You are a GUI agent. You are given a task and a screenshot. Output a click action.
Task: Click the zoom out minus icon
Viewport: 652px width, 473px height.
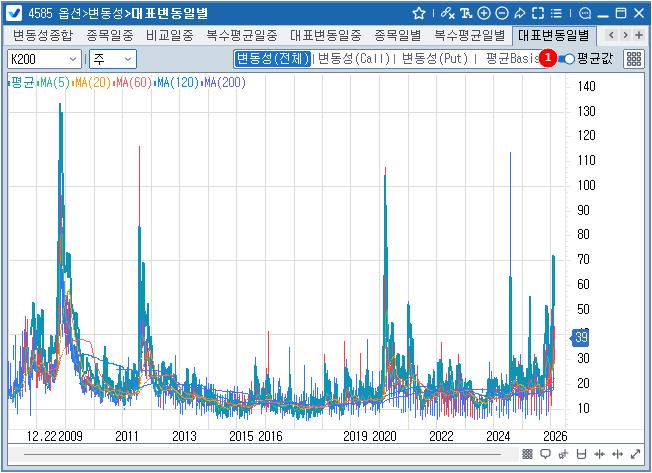502,13
